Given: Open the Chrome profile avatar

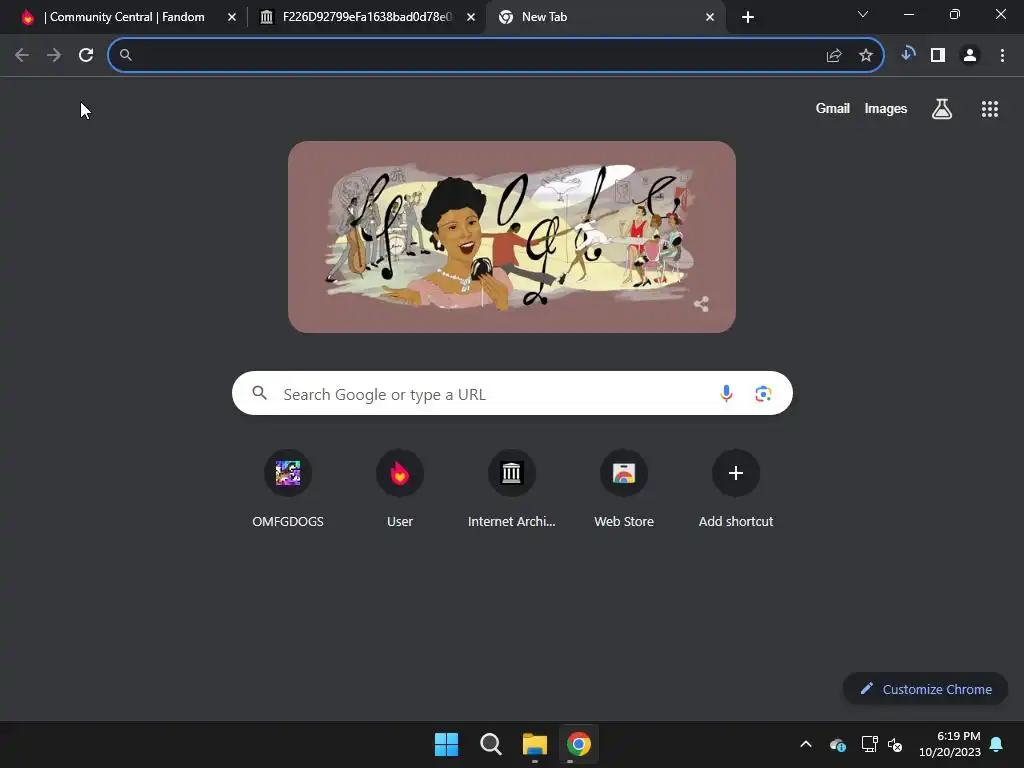Looking at the screenshot, I should (970, 56).
